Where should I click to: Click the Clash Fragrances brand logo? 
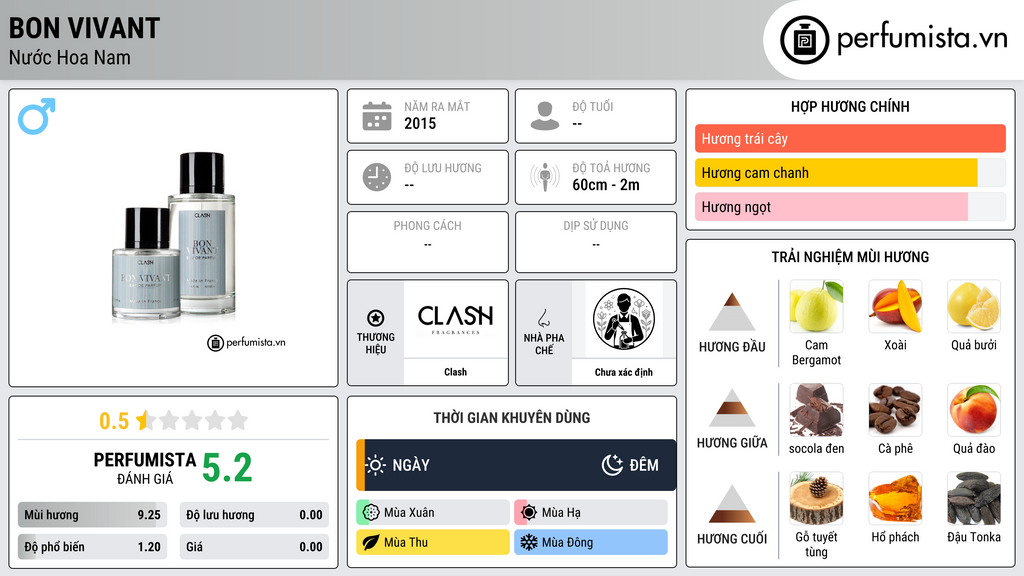[x=455, y=319]
